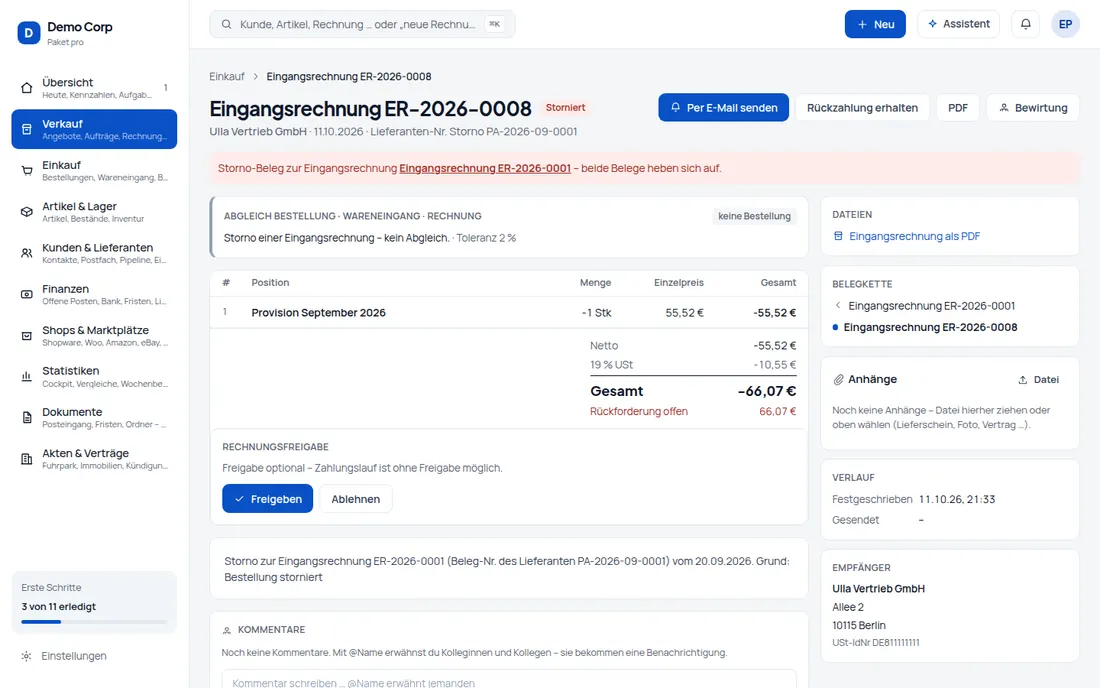The image size is (1100, 688).
Task: Click the blue Neu button
Action: coord(875,24)
